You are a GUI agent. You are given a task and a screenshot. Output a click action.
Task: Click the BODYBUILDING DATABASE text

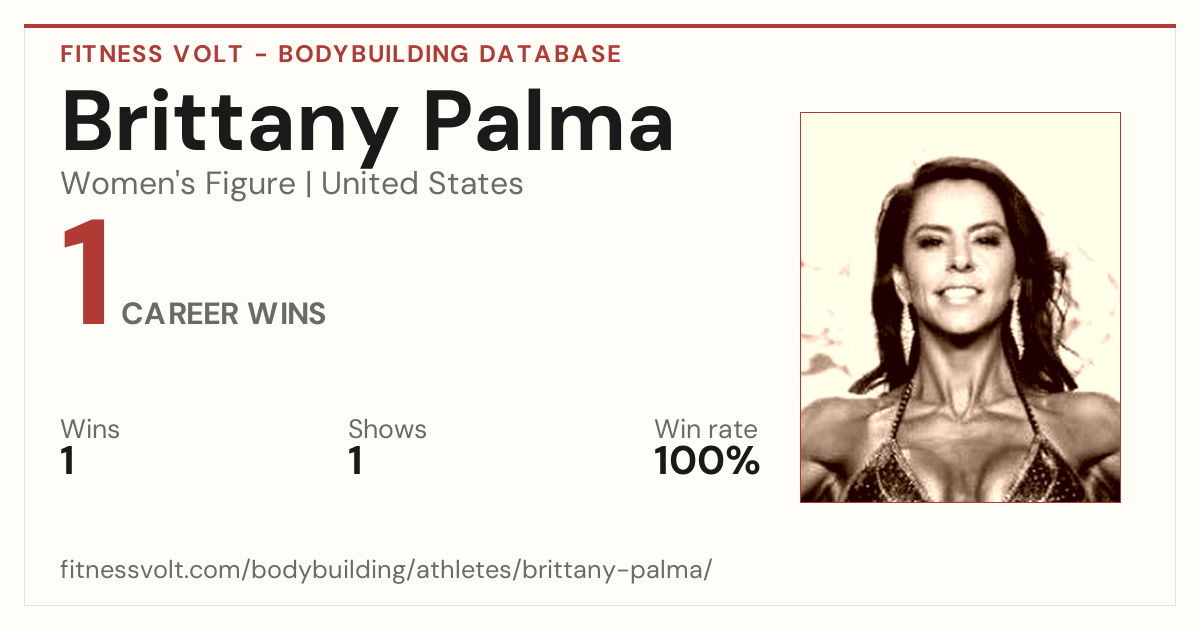tap(450, 54)
